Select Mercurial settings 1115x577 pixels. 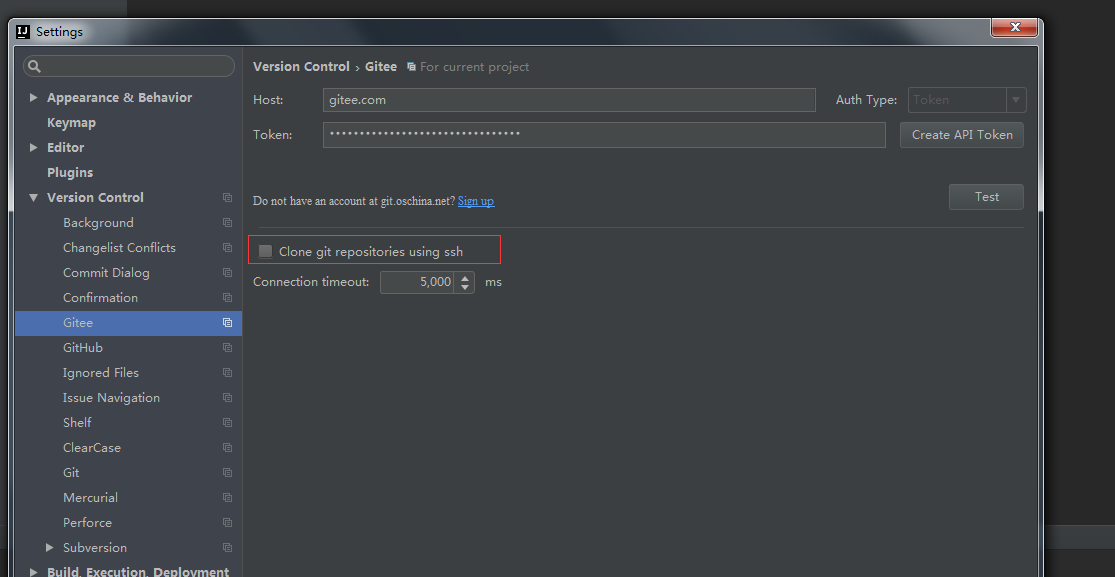point(90,497)
